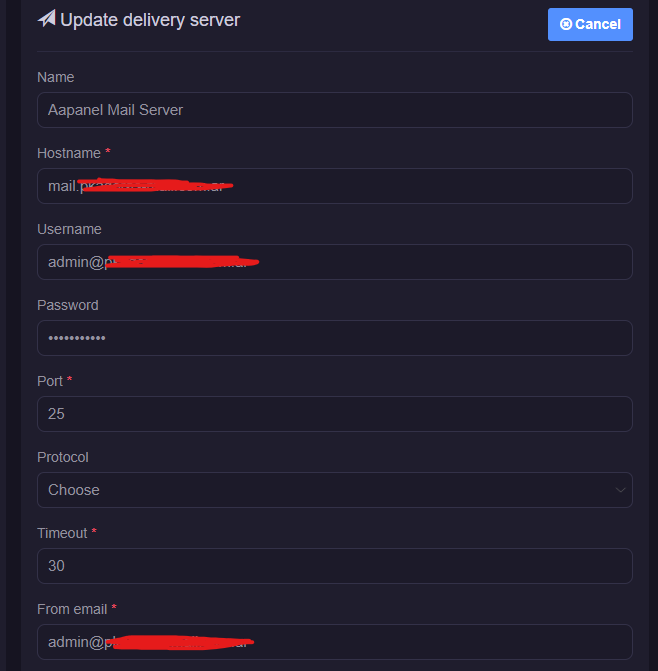
Task: Click the circled X icon in Cancel
Action: point(566,24)
